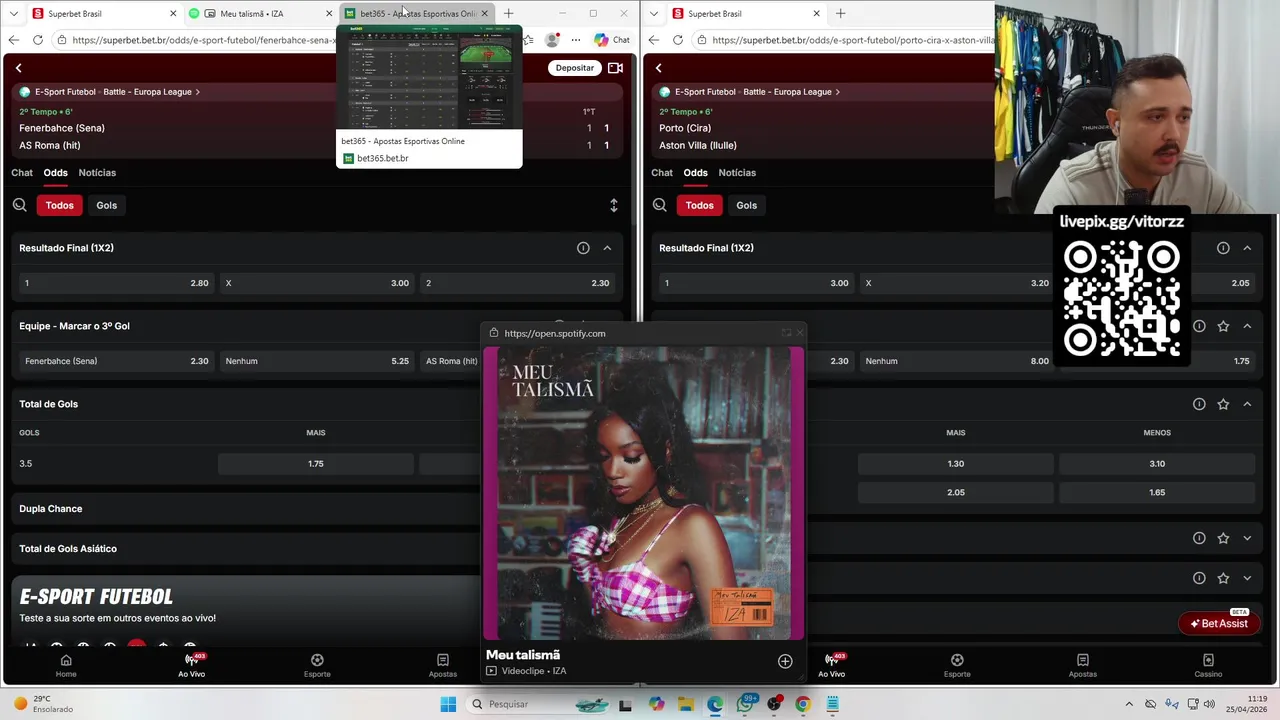This screenshot has height=720, width=1280.
Task: Open Apostas in left window bottom bar
Action: click(x=442, y=666)
